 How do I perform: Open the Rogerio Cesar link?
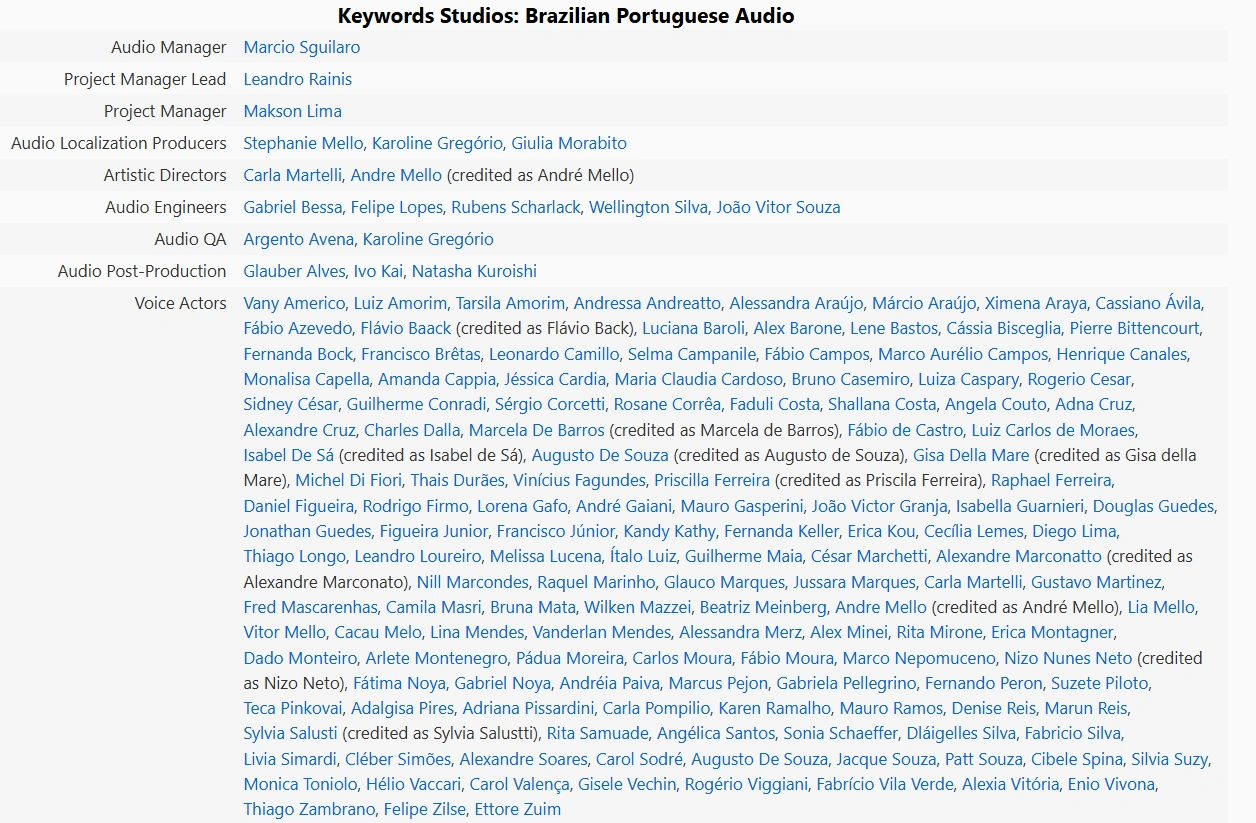click(1079, 379)
